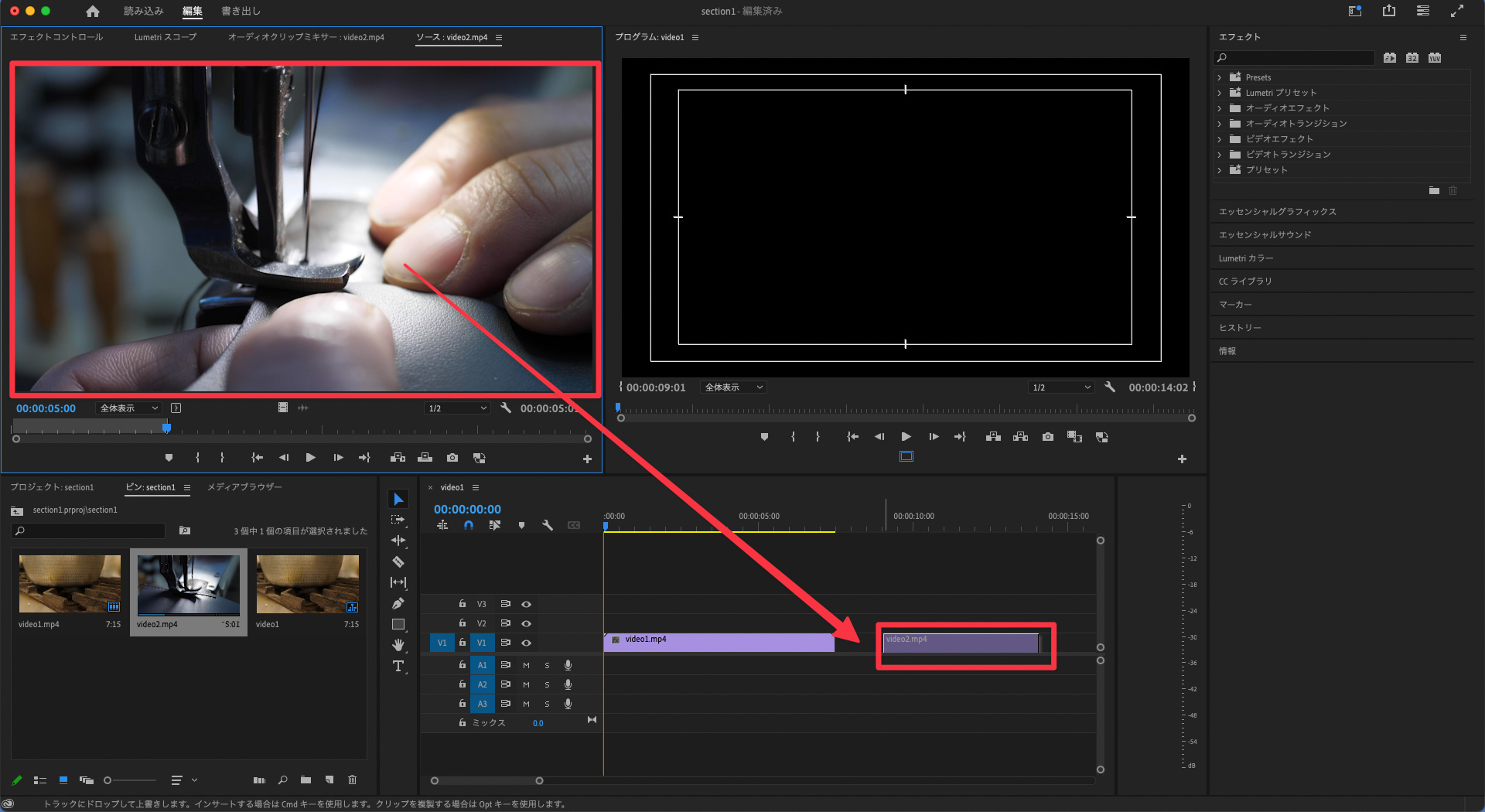Viewport: 1485px width, 812px height.
Task: Click the Export Frame camera icon in the Source monitor
Action: tap(452, 458)
